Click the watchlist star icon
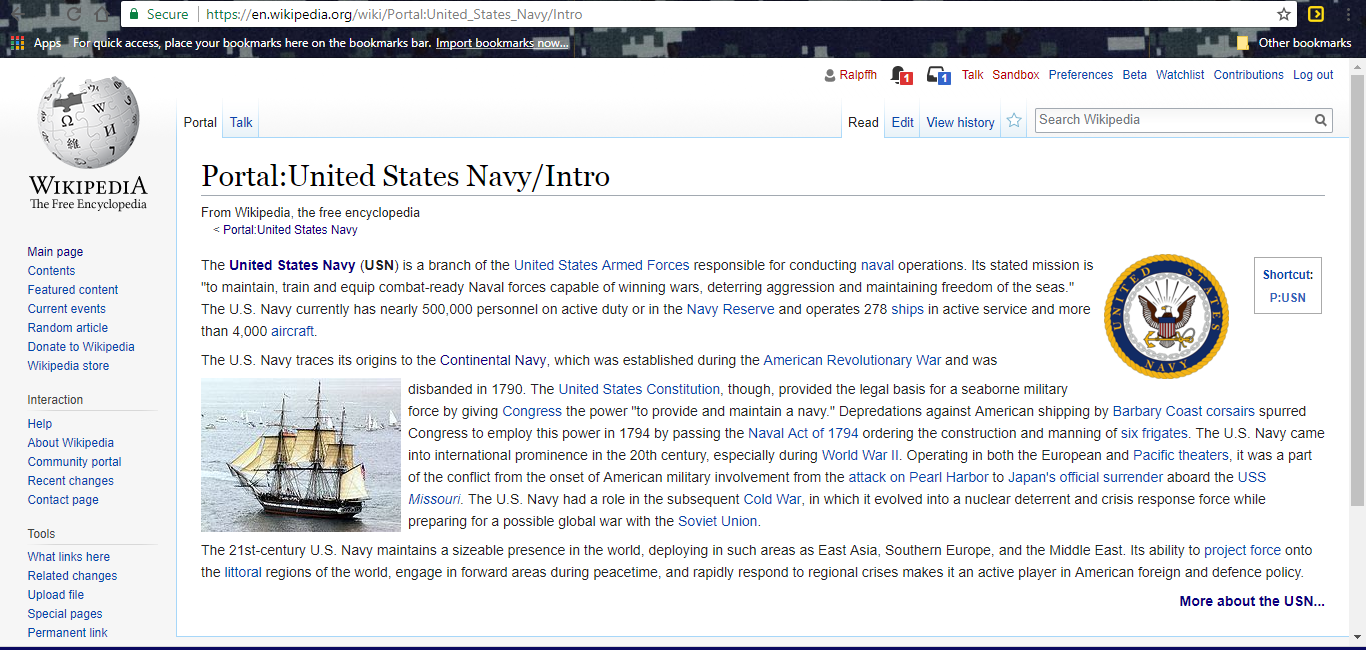Image resolution: width=1366 pixels, height=650 pixels. click(x=1014, y=121)
